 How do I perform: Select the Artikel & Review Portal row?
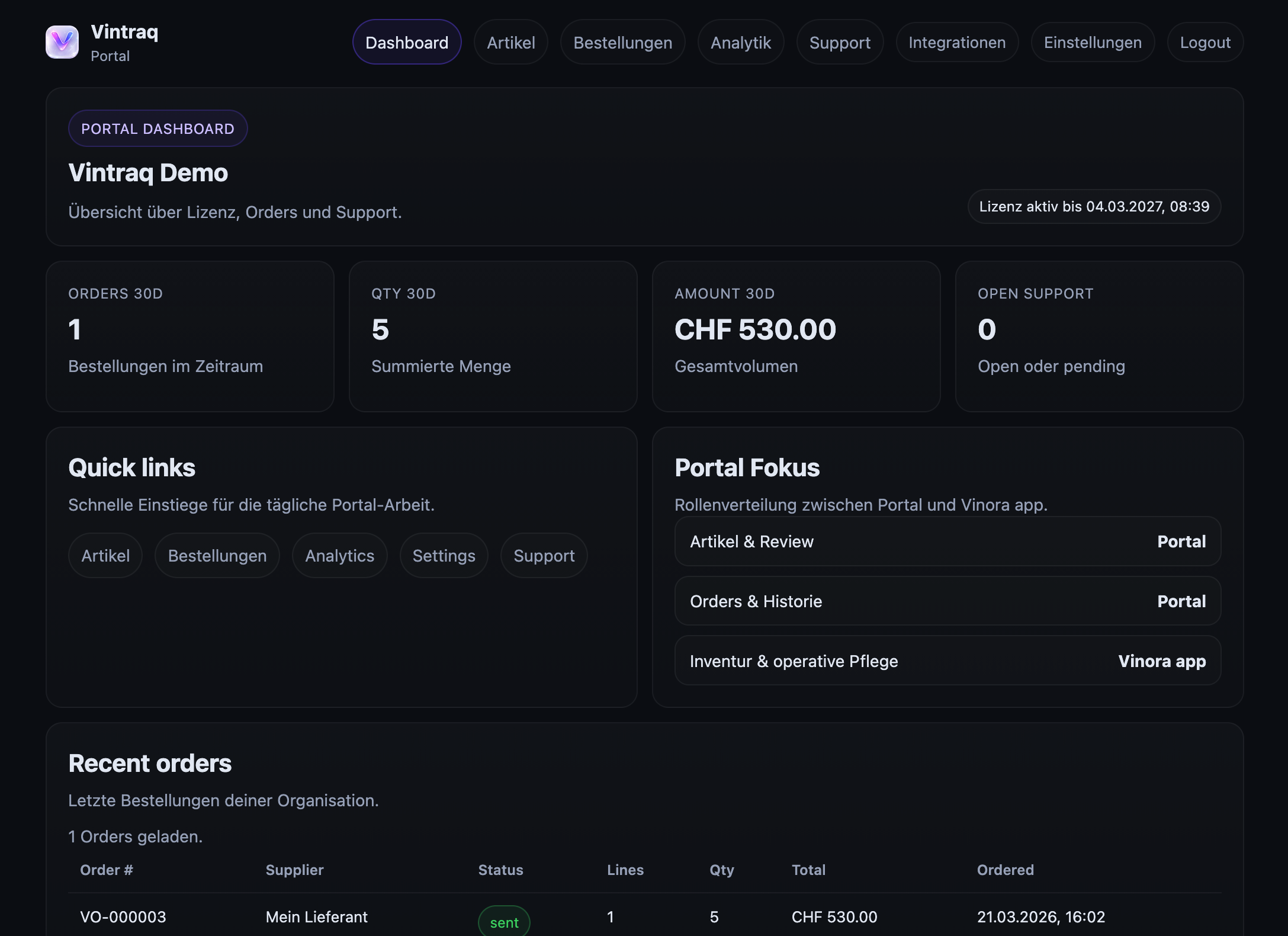(x=947, y=541)
